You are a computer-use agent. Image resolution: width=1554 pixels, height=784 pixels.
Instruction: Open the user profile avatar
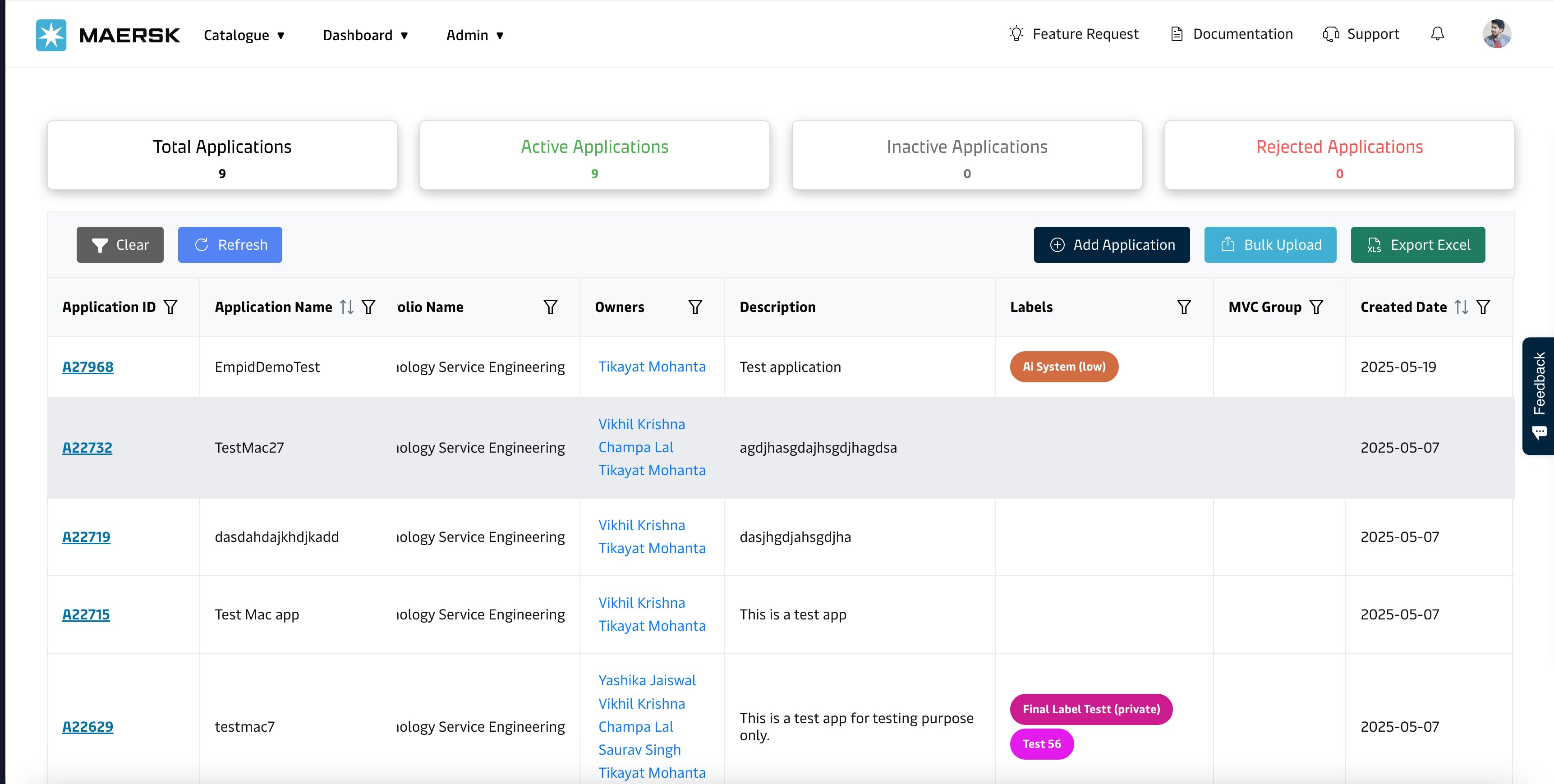click(1497, 34)
